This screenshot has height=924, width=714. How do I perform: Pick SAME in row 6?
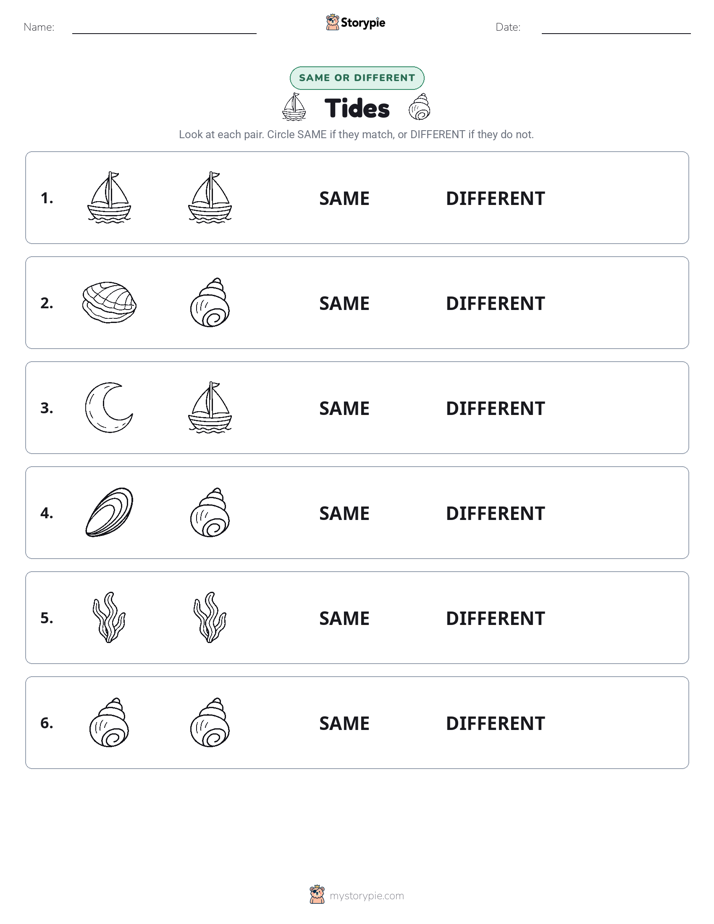(344, 722)
